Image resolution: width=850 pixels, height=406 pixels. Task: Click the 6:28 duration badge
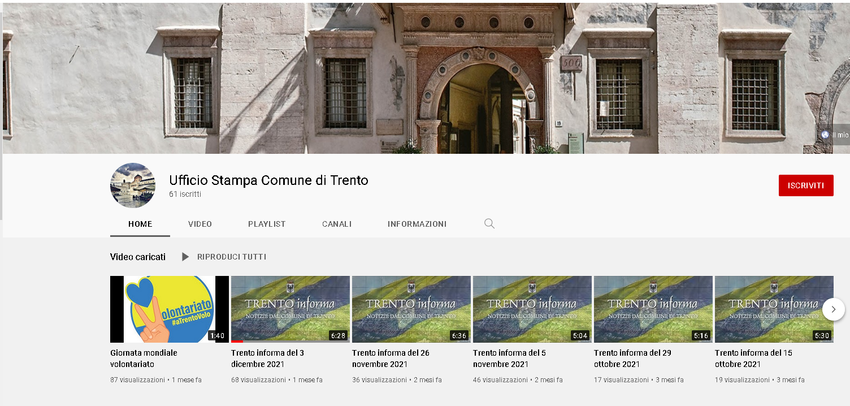coord(338,336)
